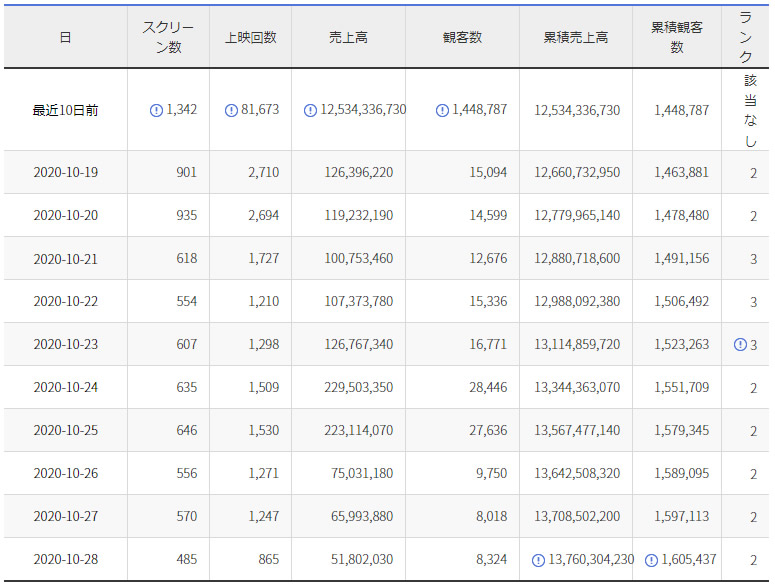Select the 2020-10-28 date cell

click(x=66, y=561)
